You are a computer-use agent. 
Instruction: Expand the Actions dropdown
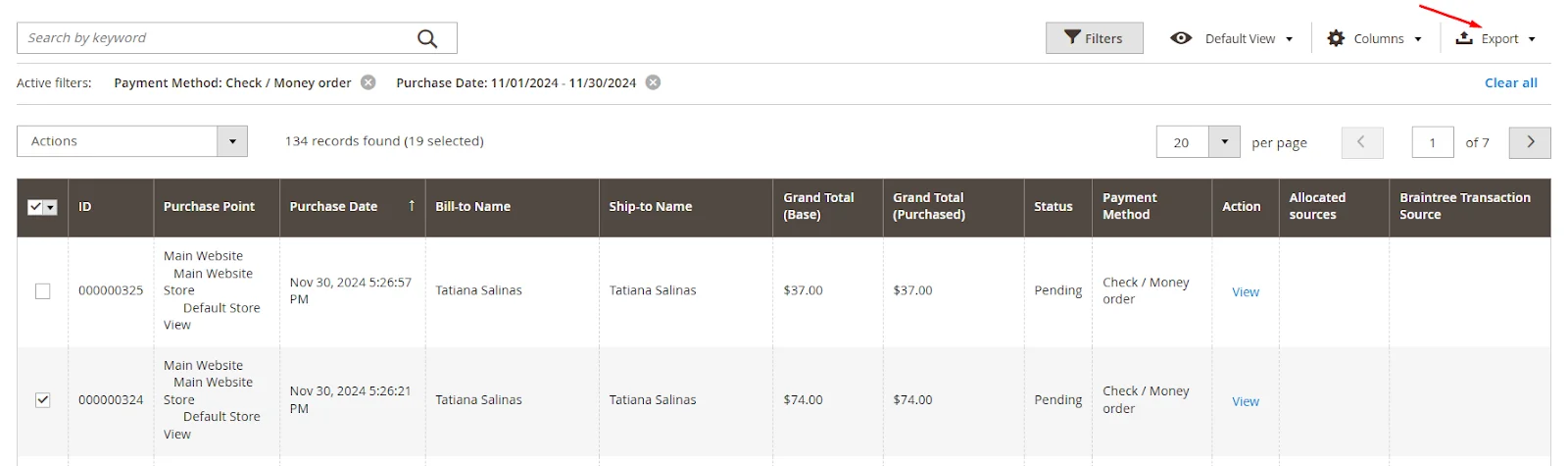coord(232,141)
